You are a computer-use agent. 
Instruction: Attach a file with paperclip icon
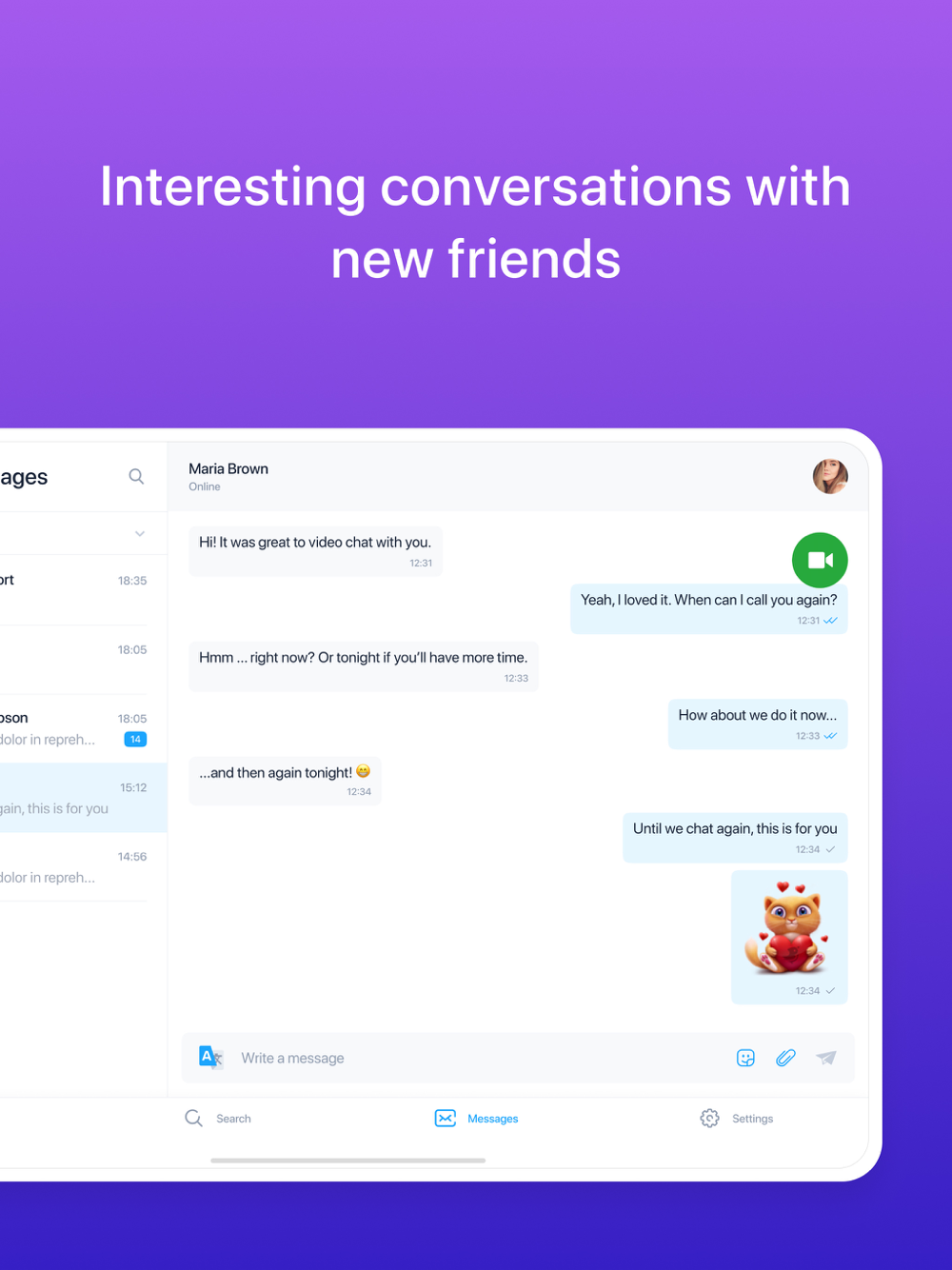[785, 1058]
